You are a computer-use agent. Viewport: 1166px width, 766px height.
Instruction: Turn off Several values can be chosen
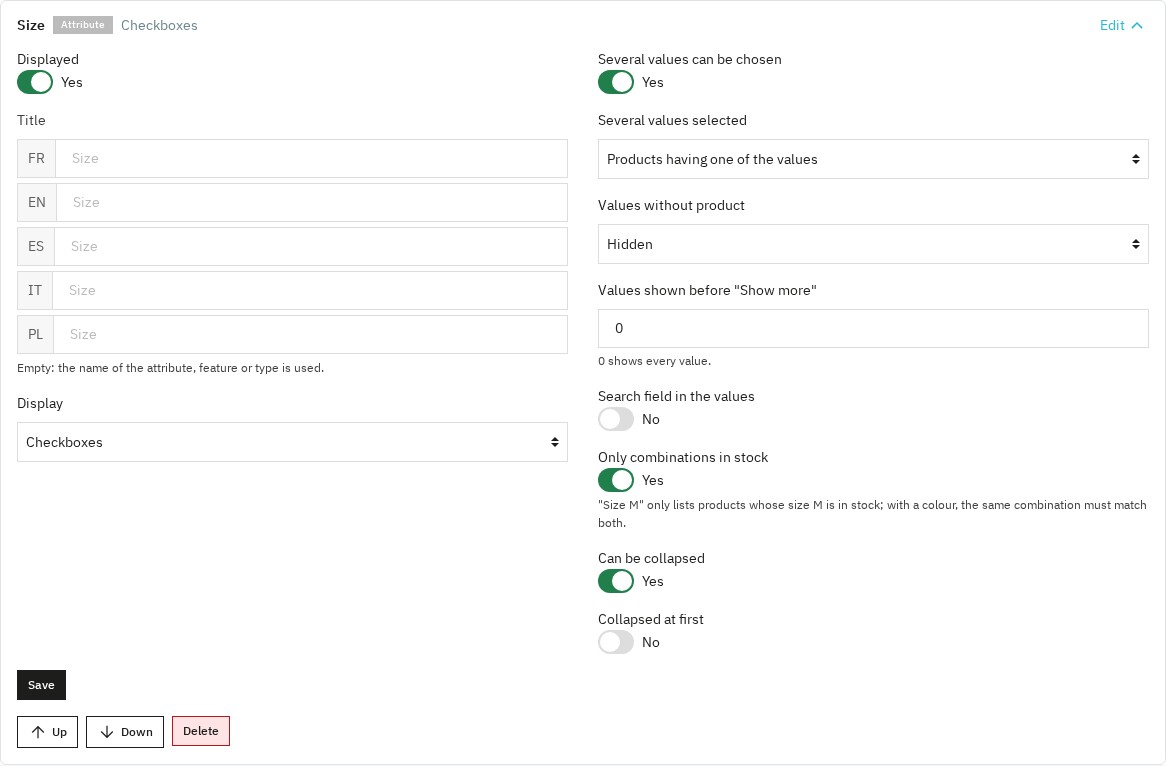coord(616,82)
